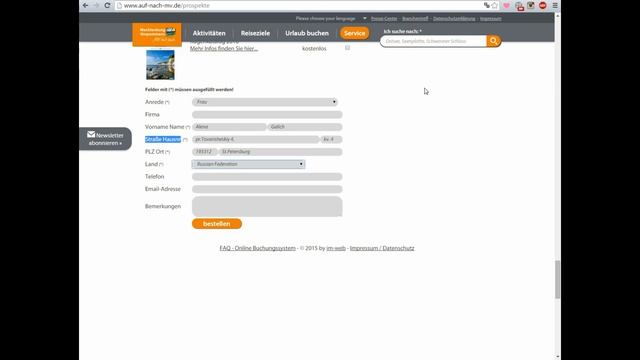Click the Mecklenburg-Vorpommern orange logo

[157, 34]
